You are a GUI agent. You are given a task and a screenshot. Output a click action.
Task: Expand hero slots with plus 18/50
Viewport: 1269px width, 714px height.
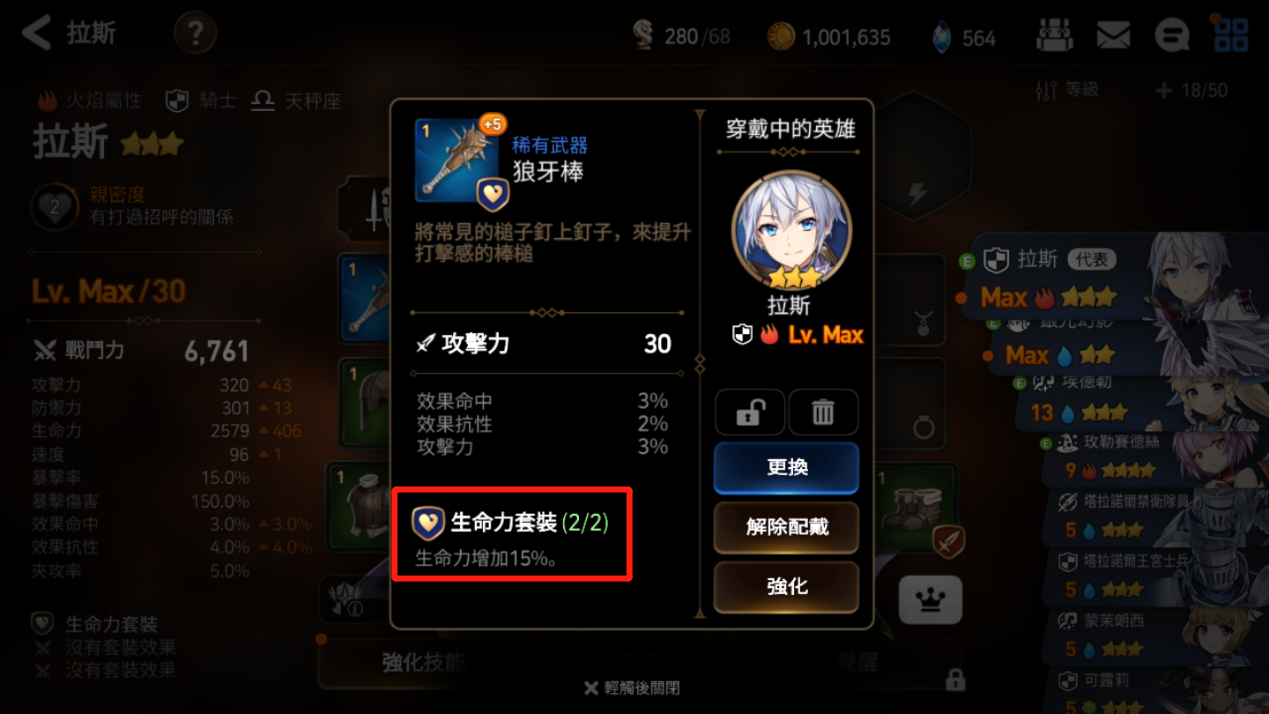[1191, 91]
